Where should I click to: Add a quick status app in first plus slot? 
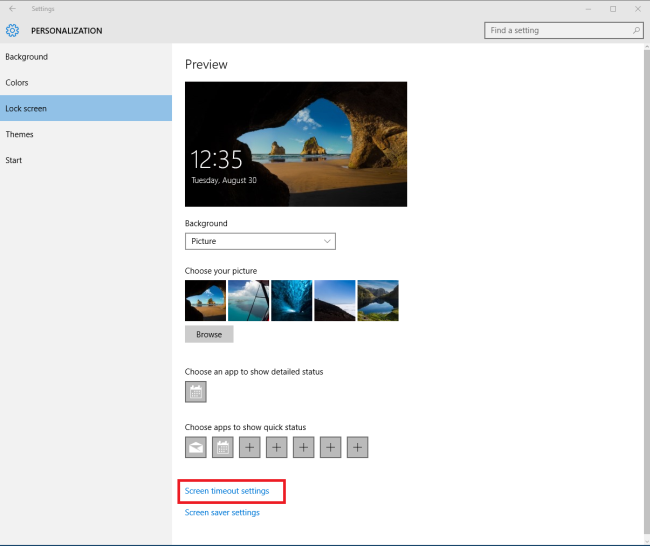coord(250,447)
